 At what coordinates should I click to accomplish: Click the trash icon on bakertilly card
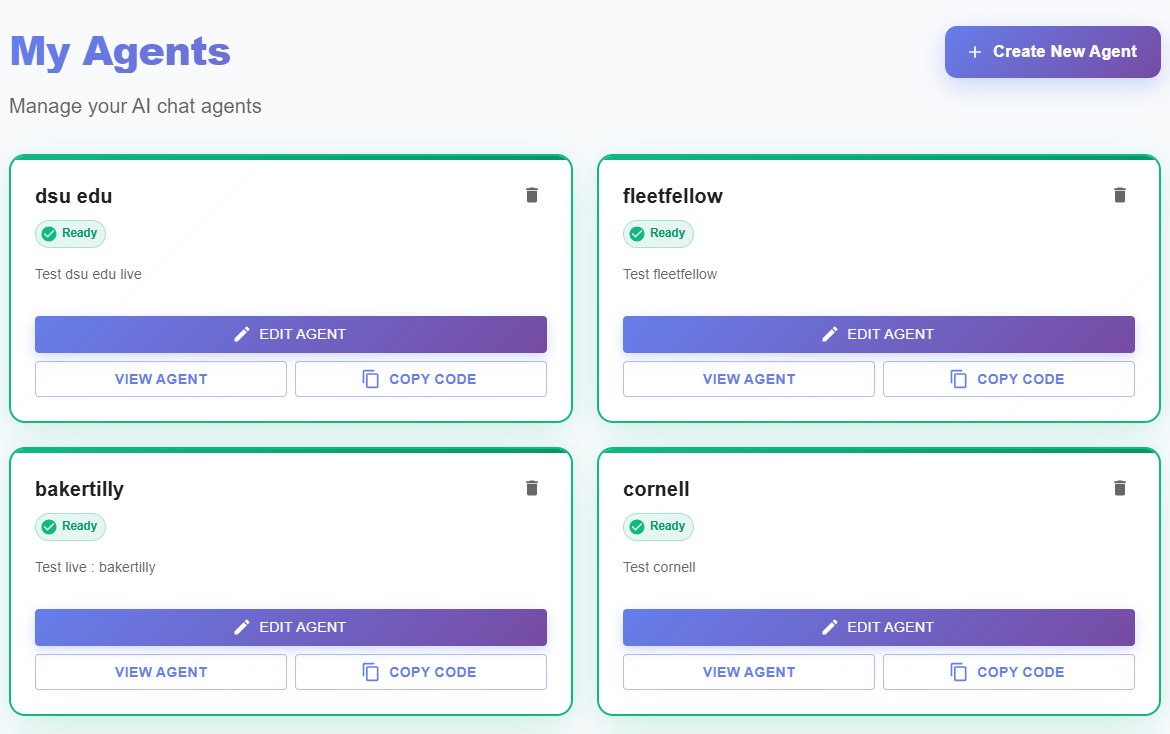(532, 488)
